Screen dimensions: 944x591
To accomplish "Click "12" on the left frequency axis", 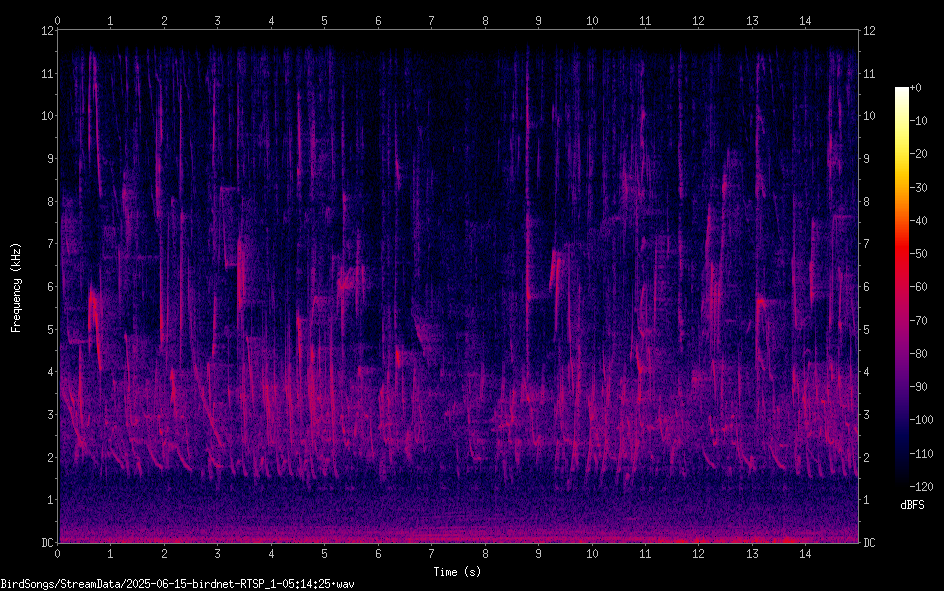I will pos(47,31).
